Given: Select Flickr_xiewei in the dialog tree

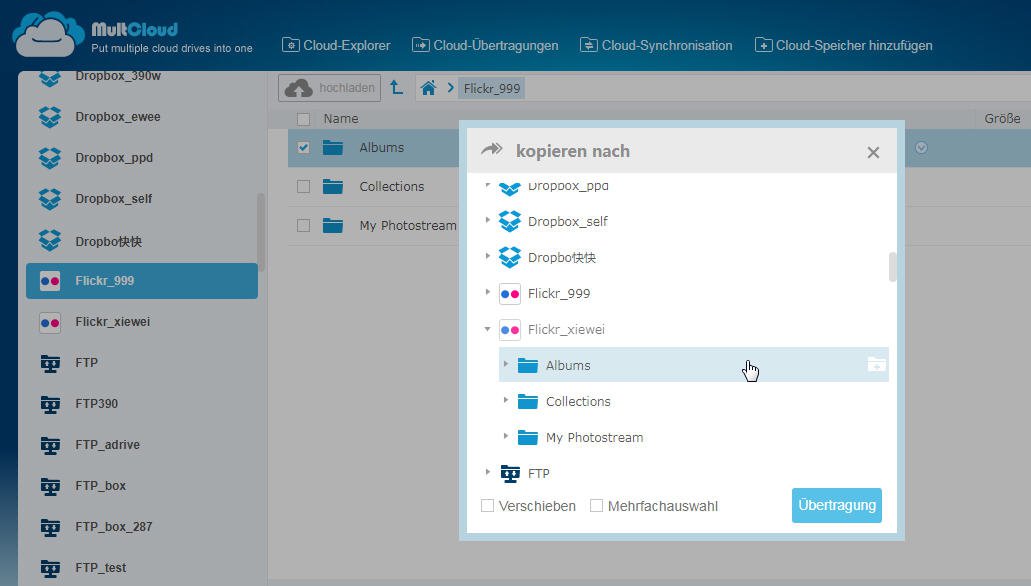Looking at the screenshot, I should [x=566, y=330].
